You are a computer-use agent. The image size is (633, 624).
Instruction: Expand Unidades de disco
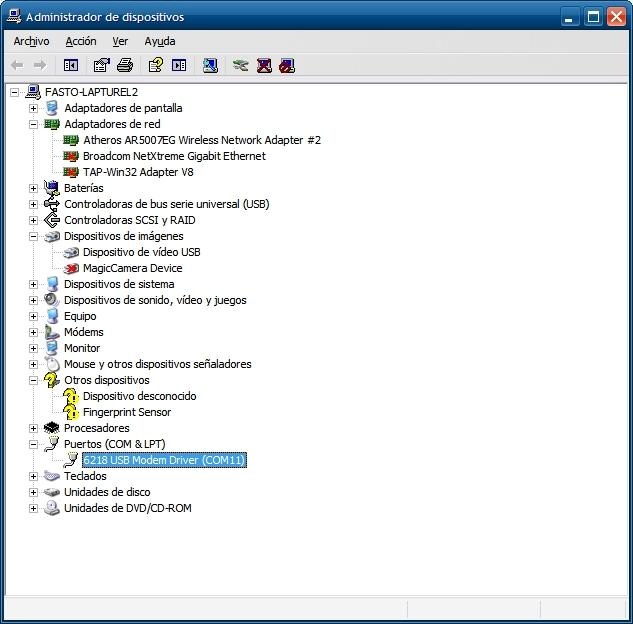[33, 492]
